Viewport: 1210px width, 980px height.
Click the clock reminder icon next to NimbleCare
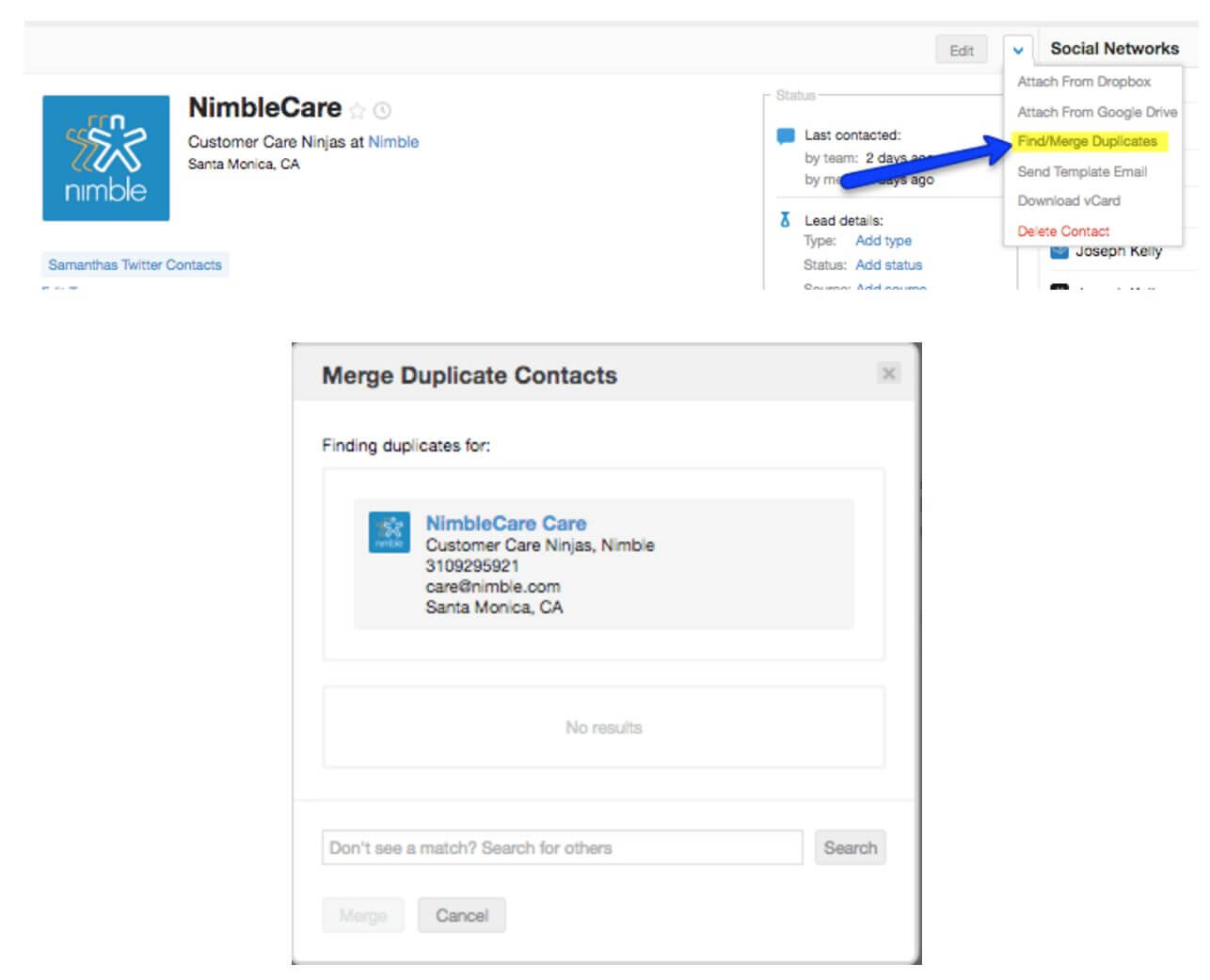(382, 111)
